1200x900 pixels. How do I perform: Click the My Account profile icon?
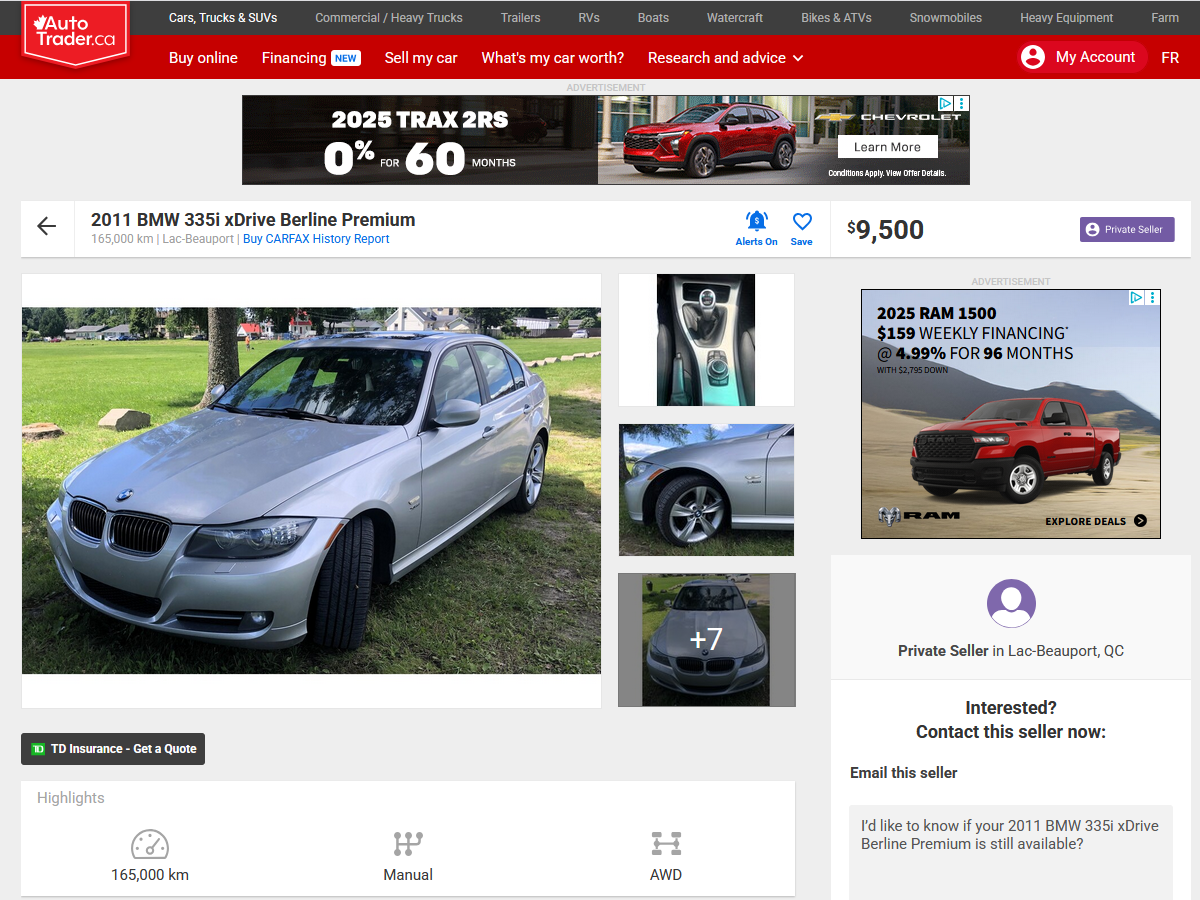pyautogui.click(x=1032, y=57)
